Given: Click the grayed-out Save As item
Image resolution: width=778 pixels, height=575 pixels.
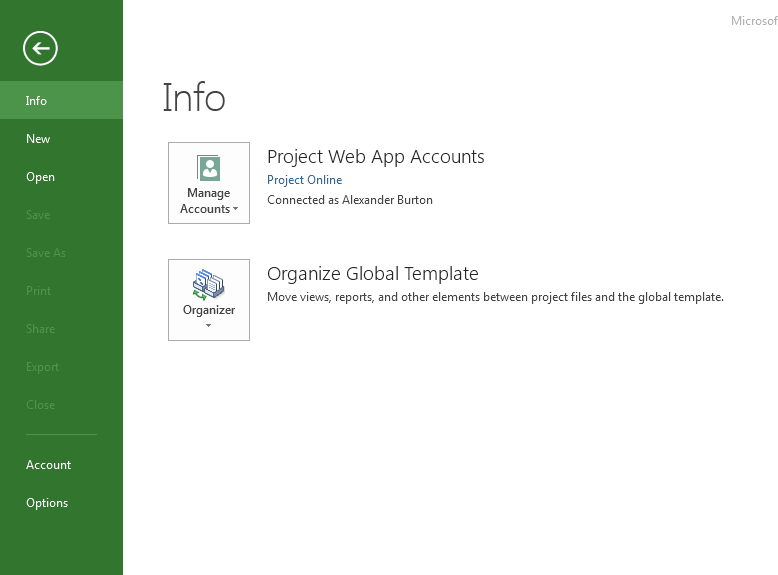Looking at the screenshot, I should coord(62,253).
